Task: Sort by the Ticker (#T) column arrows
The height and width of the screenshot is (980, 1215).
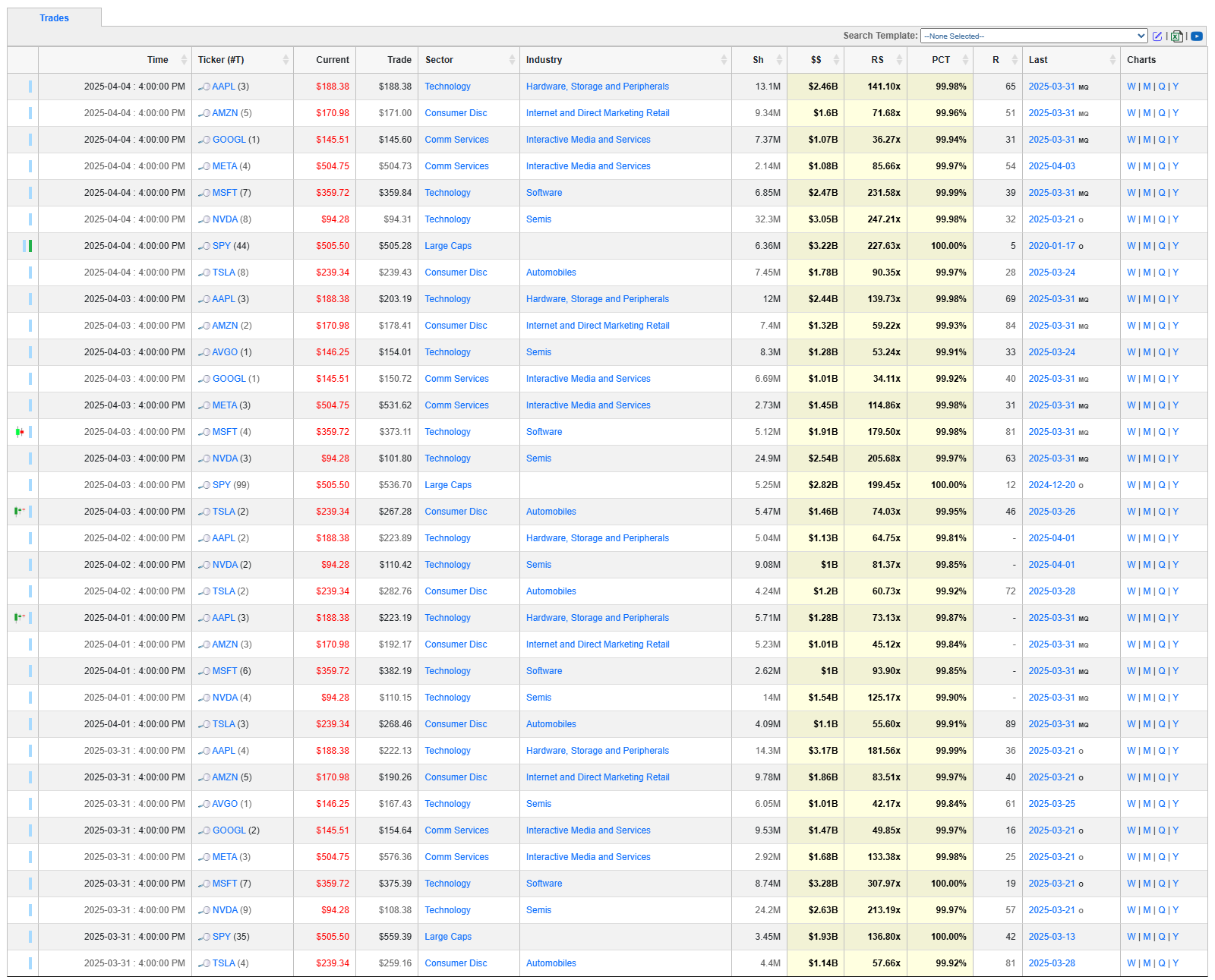Action: [x=286, y=60]
